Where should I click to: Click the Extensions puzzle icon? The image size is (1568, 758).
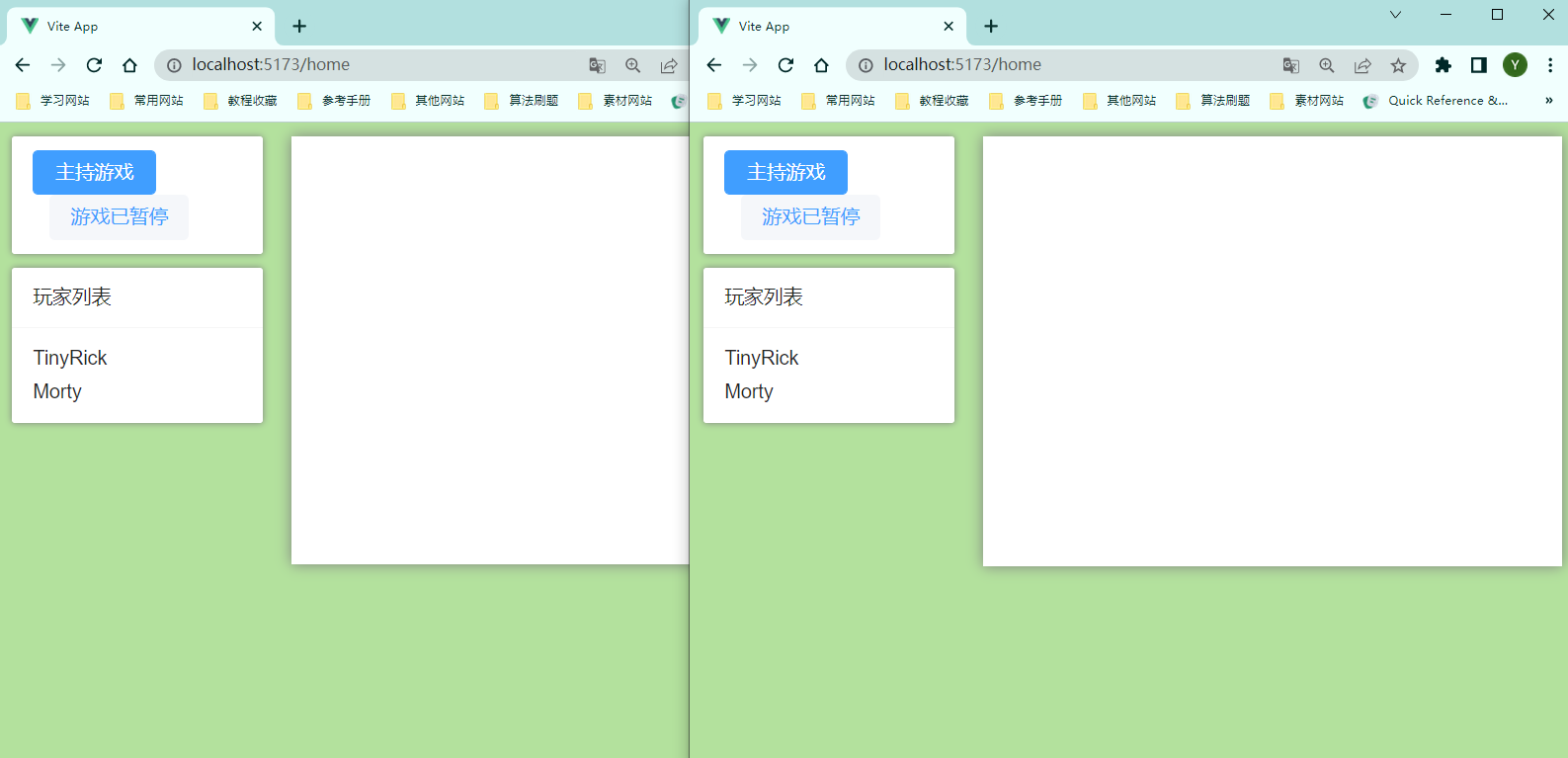pyautogui.click(x=1443, y=65)
